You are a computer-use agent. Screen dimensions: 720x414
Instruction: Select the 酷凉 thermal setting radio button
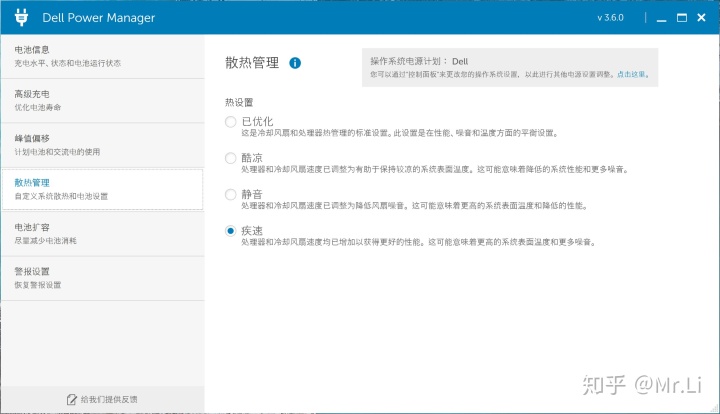click(x=231, y=158)
